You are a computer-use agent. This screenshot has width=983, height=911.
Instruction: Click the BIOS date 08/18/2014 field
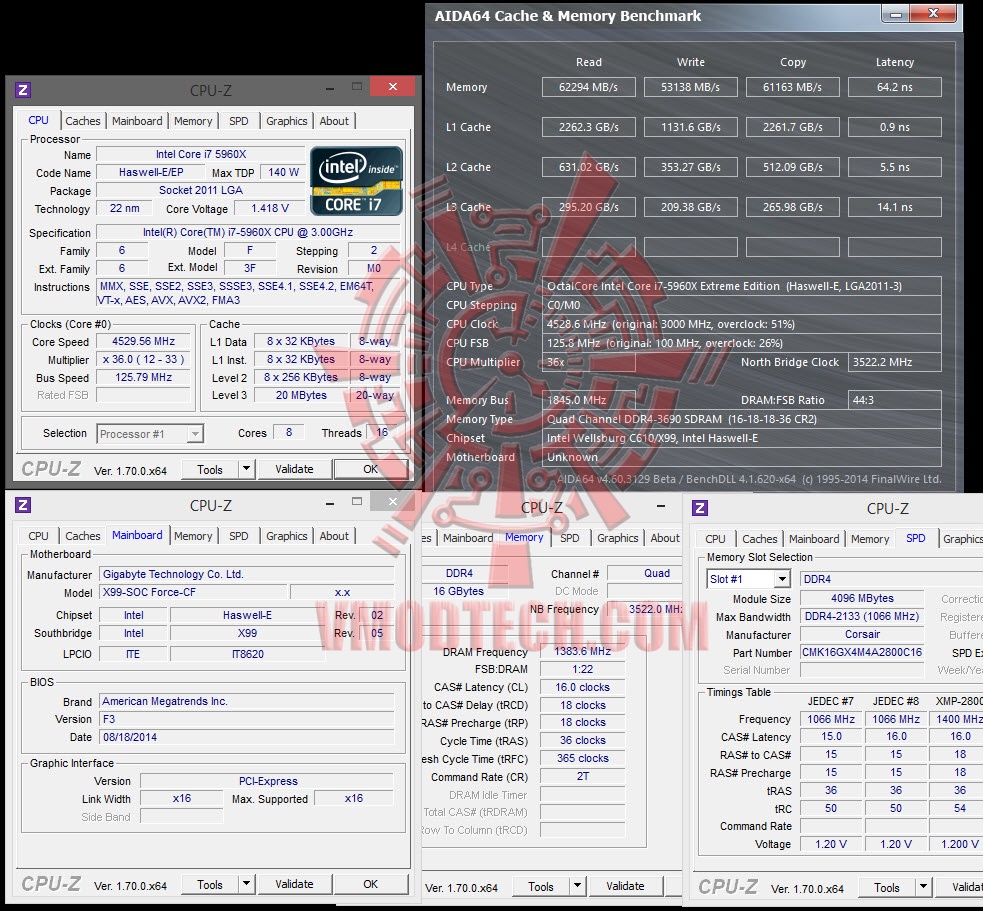pyautogui.click(x=246, y=737)
